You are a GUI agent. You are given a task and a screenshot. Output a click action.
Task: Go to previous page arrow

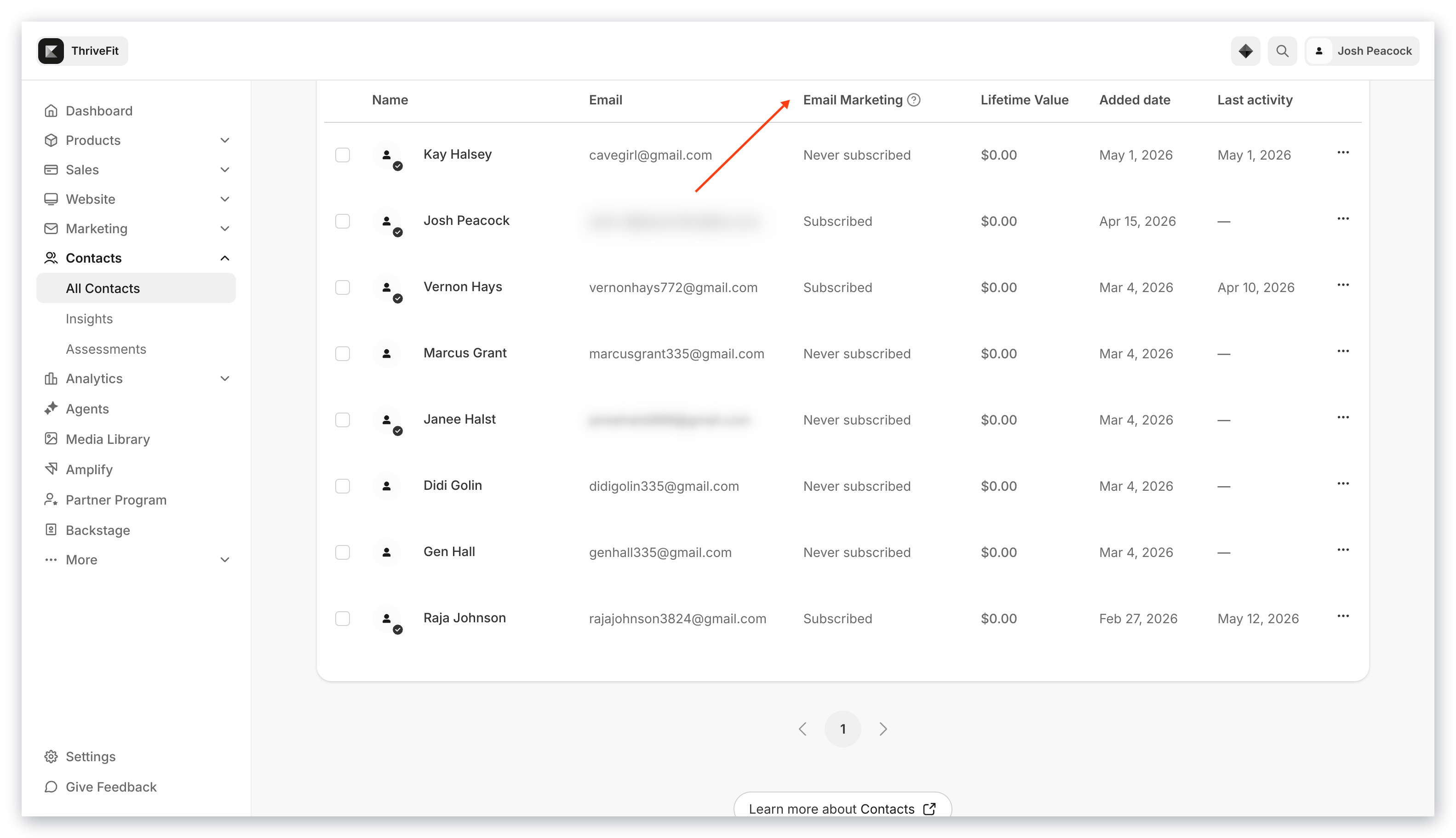click(802, 729)
